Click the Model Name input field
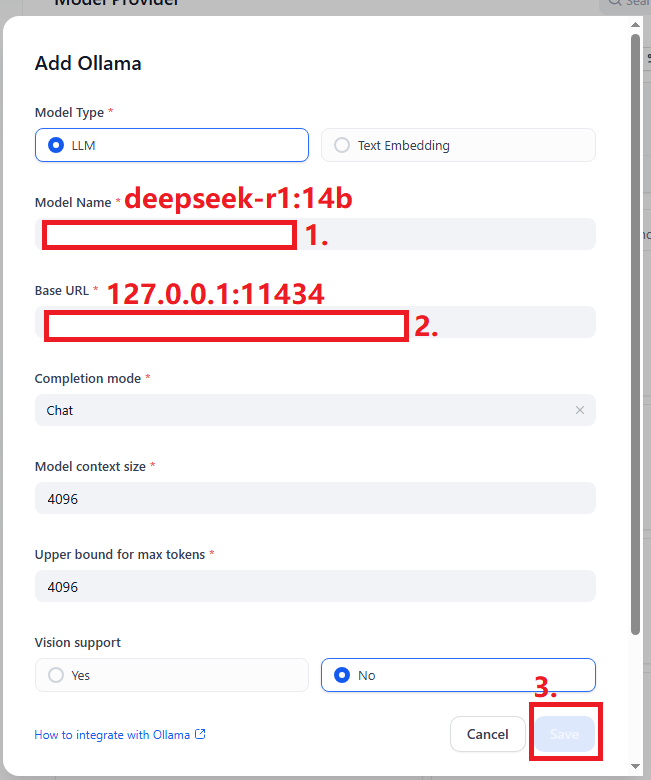 (x=315, y=234)
